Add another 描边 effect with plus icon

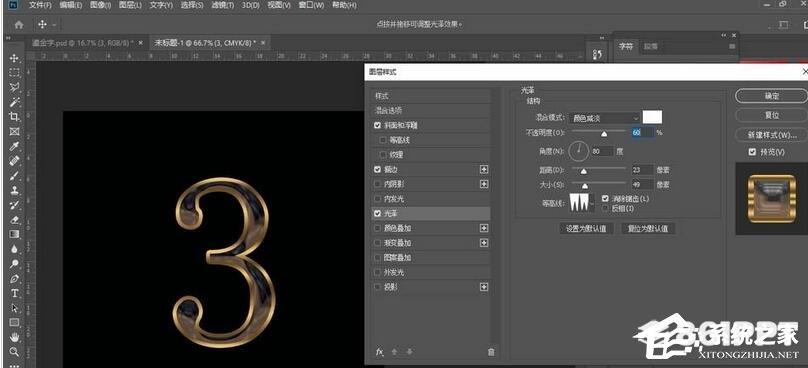tap(483, 169)
